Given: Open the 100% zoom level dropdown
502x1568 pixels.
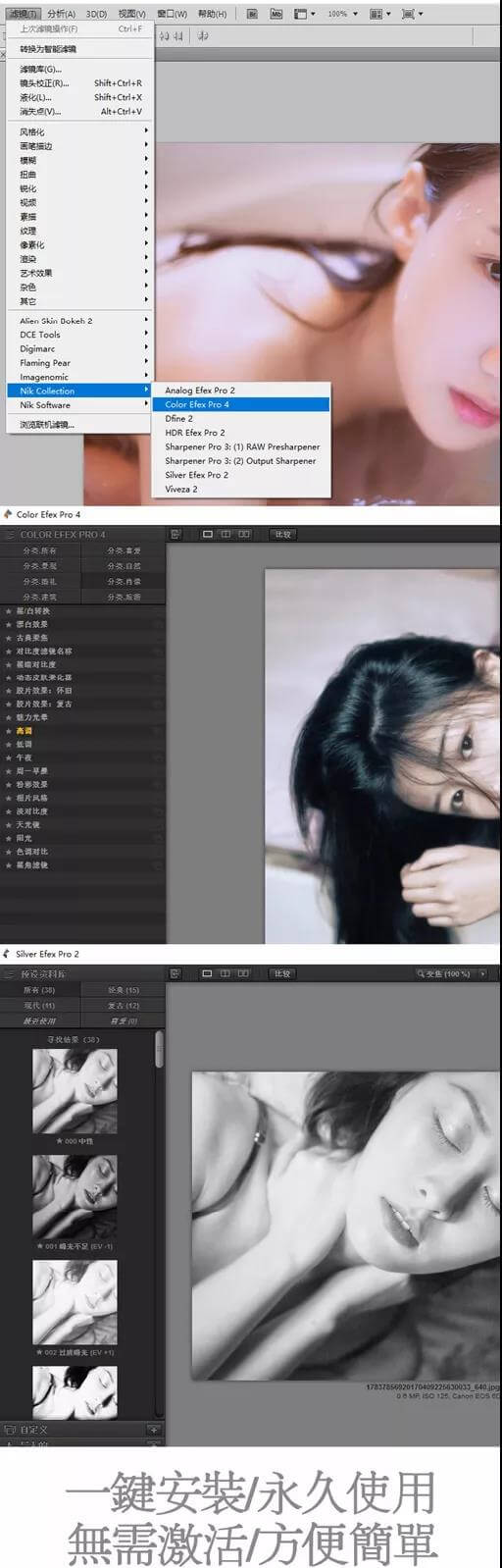Looking at the screenshot, I should tap(342, 14).
